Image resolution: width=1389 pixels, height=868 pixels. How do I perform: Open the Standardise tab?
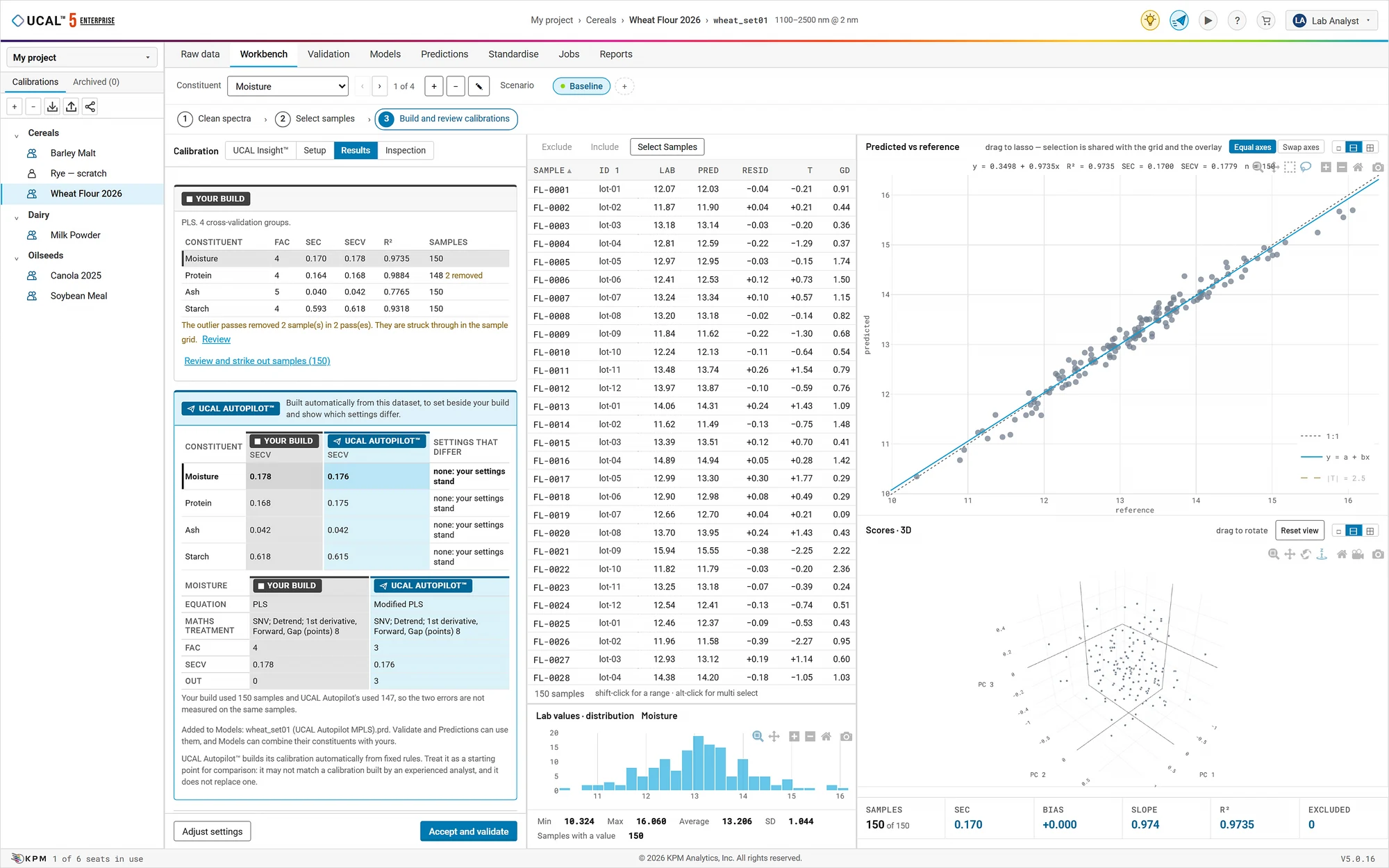(513, 54)
